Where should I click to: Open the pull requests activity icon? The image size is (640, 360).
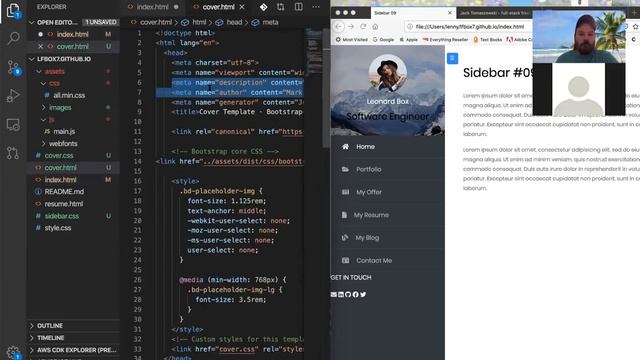(13, 153)
